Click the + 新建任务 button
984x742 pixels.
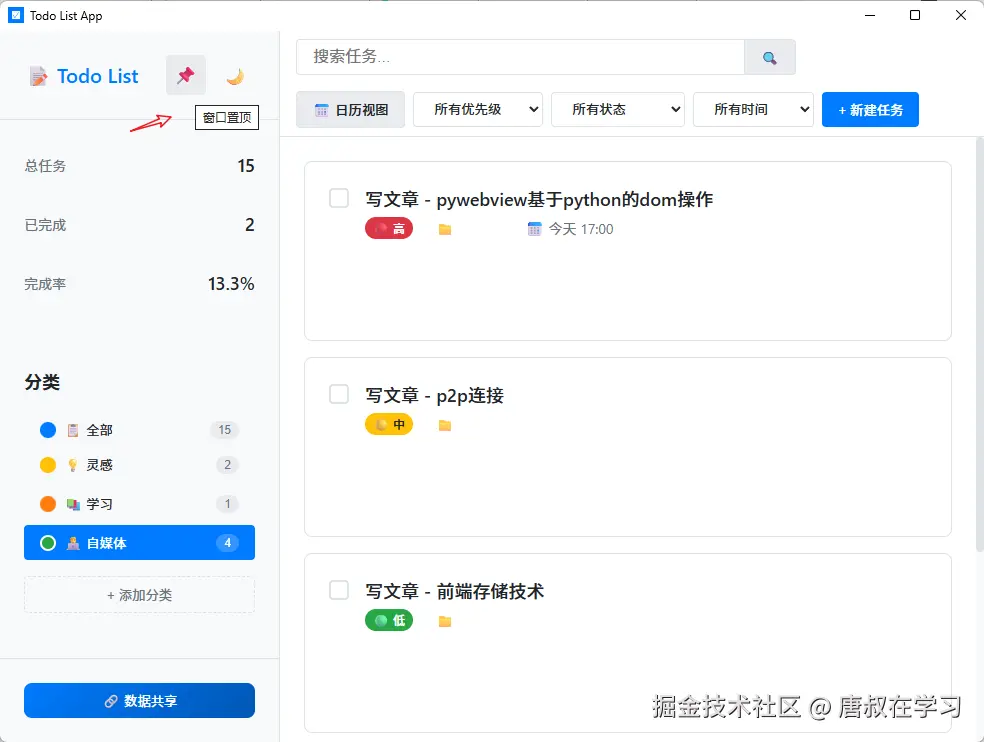870,110
